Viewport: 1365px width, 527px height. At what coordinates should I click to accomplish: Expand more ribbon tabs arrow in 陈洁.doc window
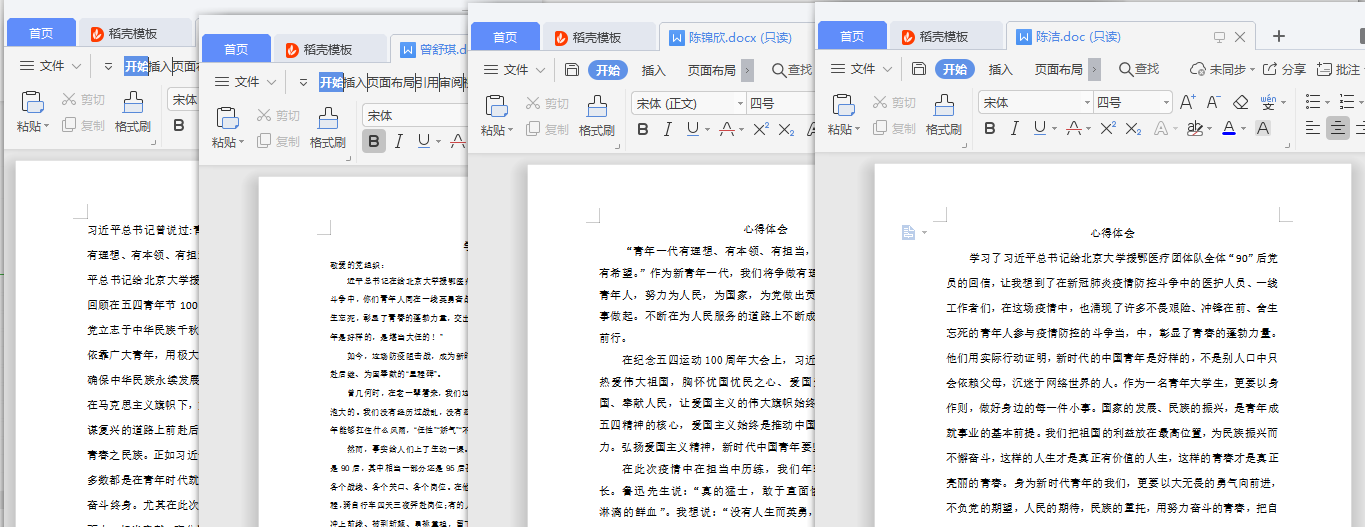click(x=1094, y=69)
